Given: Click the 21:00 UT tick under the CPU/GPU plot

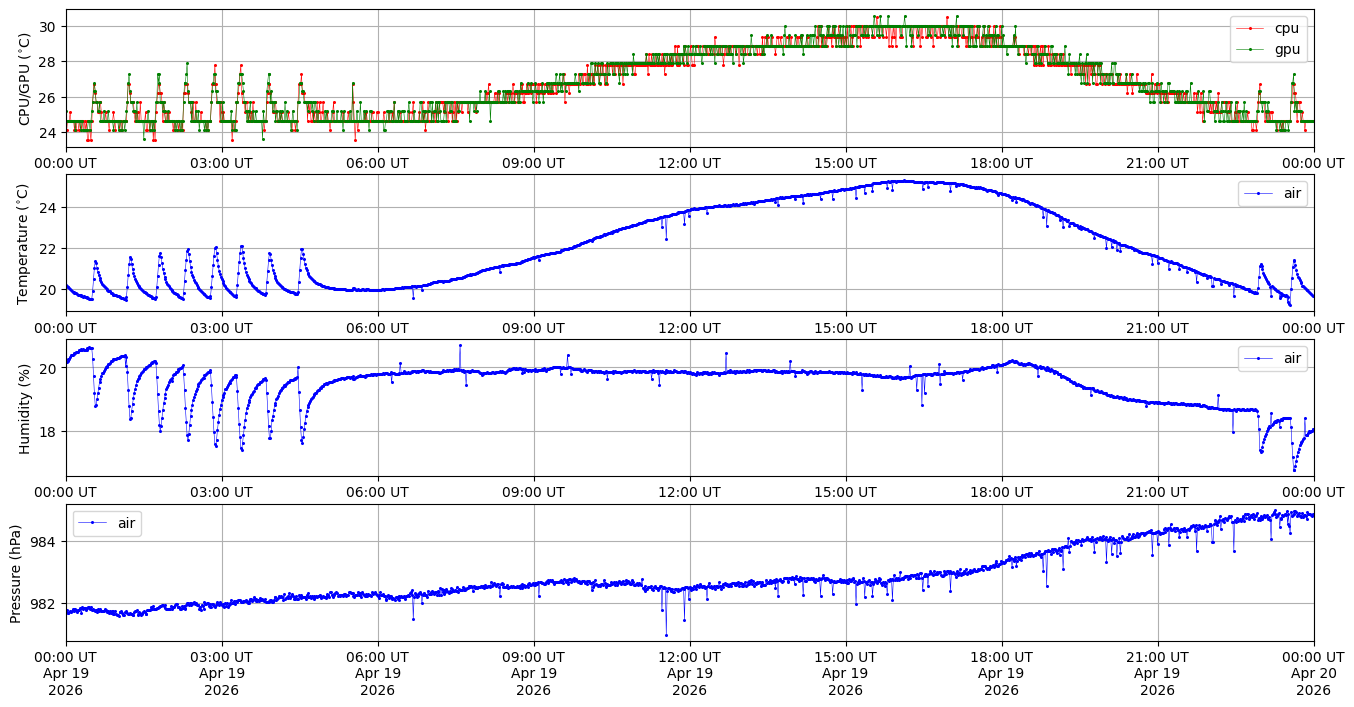Looking at the screenshot, I should point(1157,163).
